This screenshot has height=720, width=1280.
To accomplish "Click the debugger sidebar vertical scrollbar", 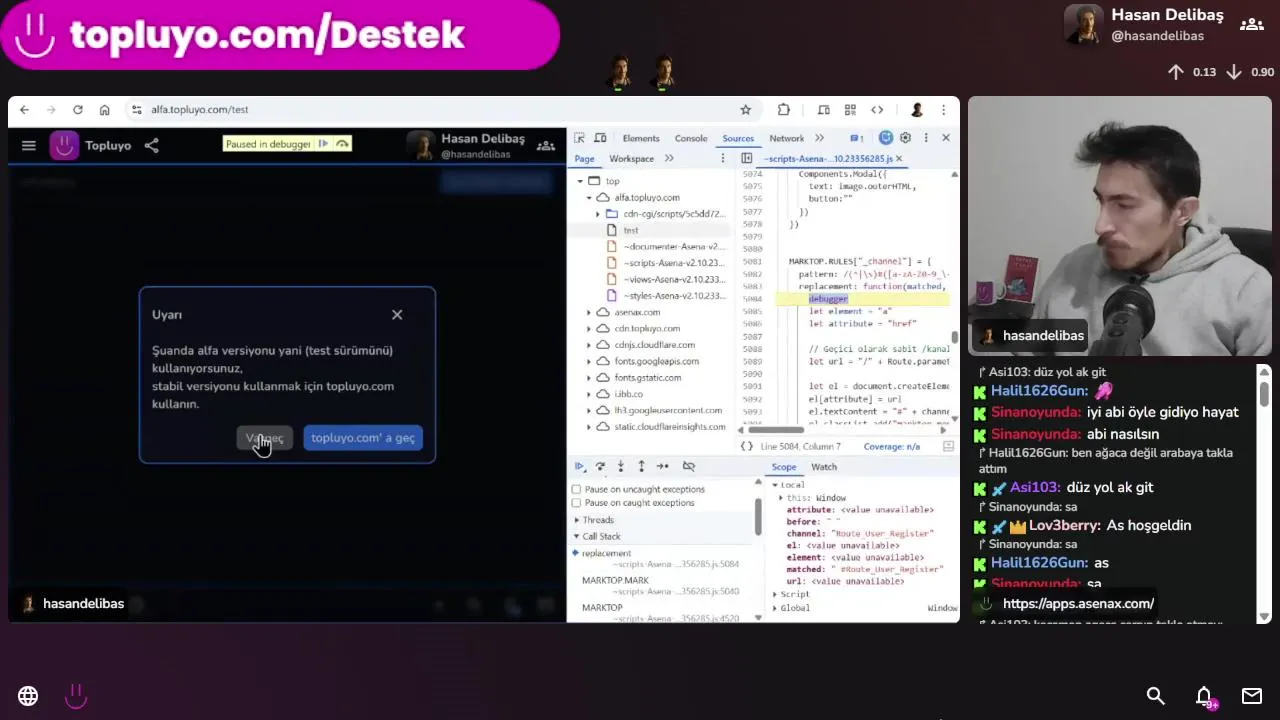I will click(x=757, y=516).
